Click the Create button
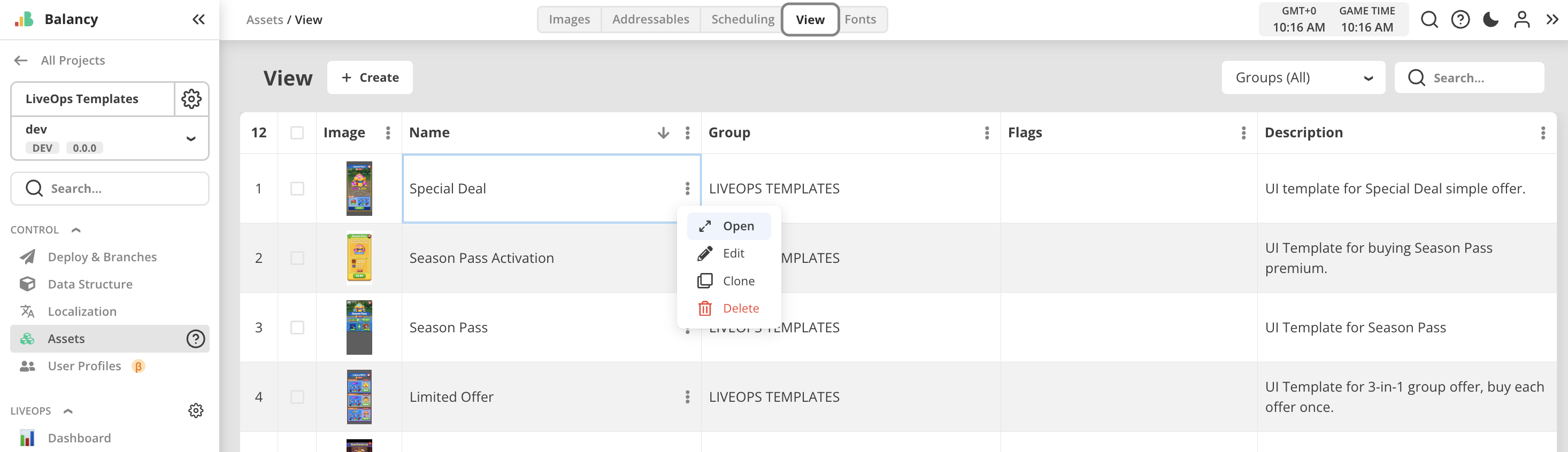This screenshot has width=1568, height=452. [x=370, y=77]
